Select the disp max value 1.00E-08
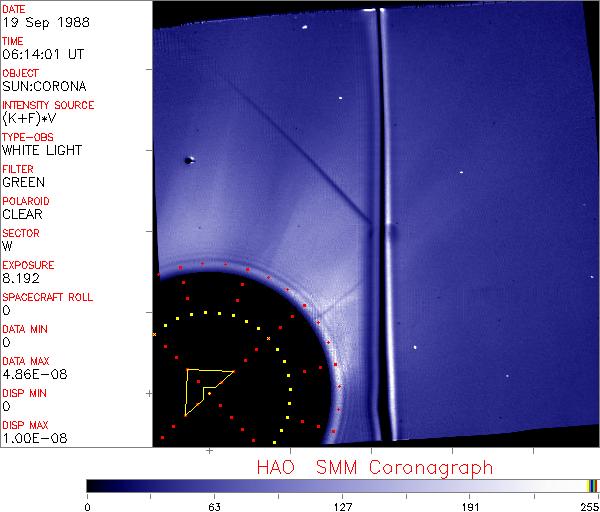 (35, 439)
